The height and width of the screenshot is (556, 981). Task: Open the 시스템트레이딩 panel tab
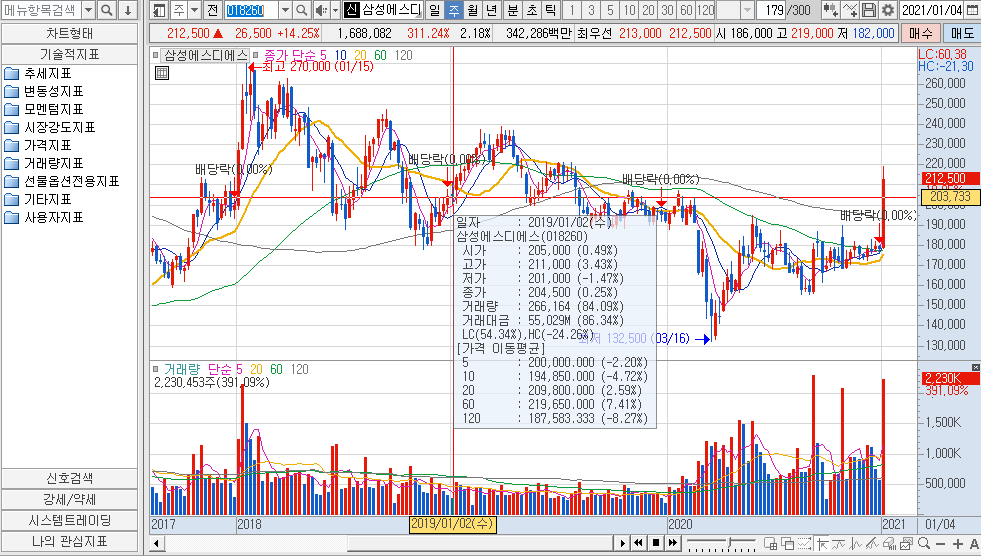tap(69, 520)
